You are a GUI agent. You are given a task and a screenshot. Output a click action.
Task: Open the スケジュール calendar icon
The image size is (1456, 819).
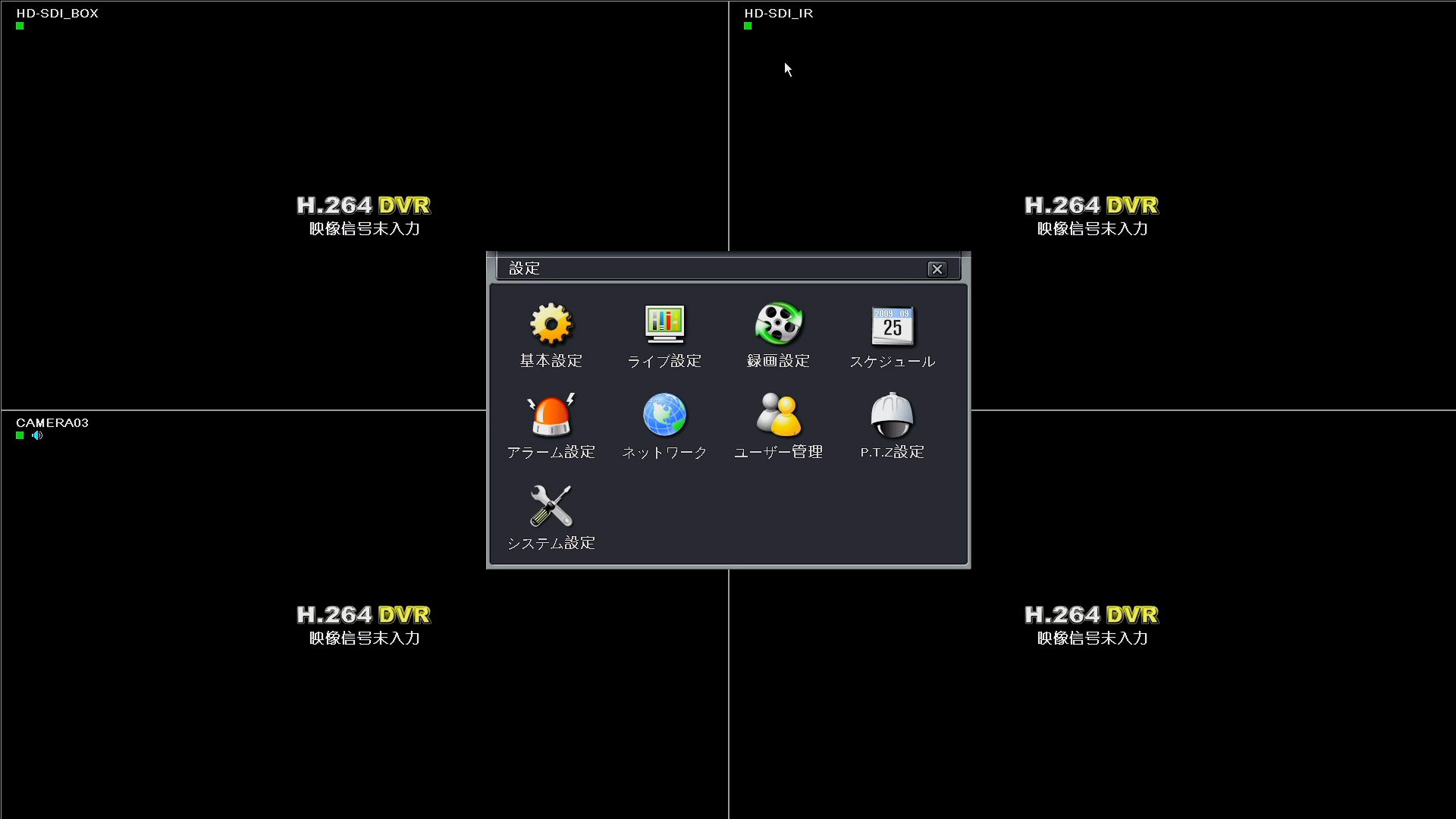[892, 326]
